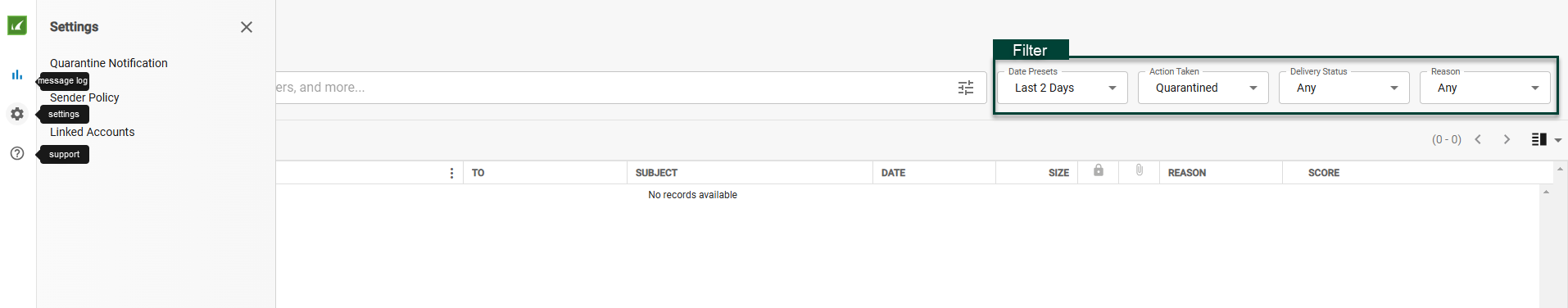Open the message log bar-chart icon
The height and width of the screenshot is (308, 1568).
tap(17, 75)
